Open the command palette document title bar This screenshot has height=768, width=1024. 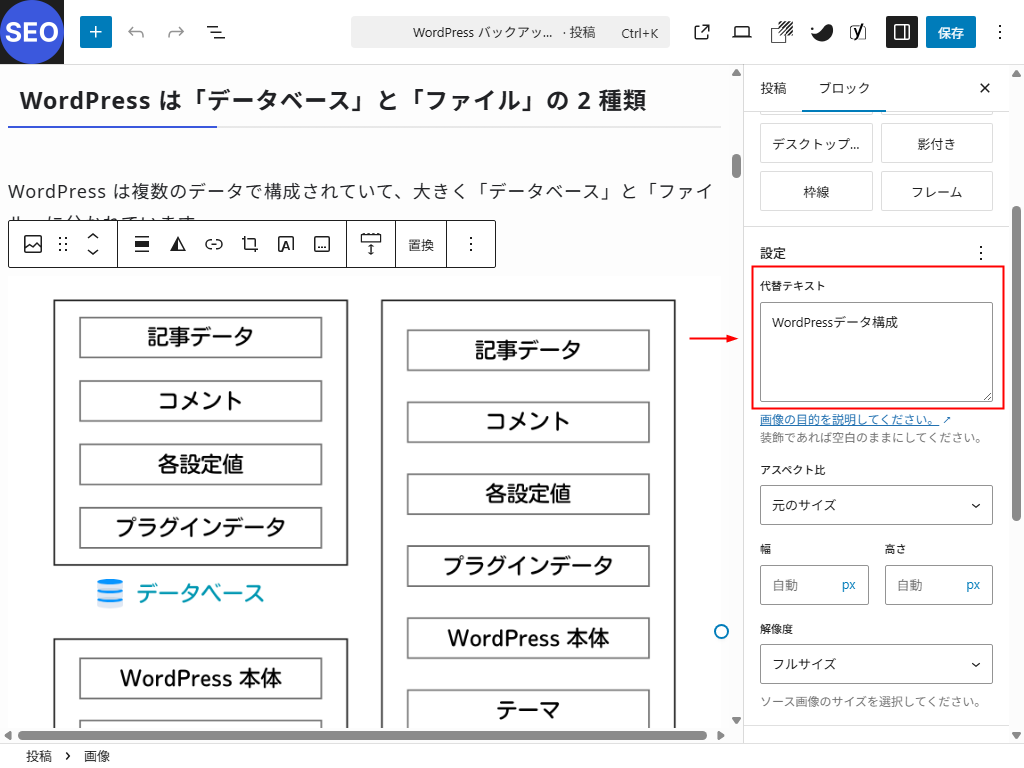coord(510,32)
